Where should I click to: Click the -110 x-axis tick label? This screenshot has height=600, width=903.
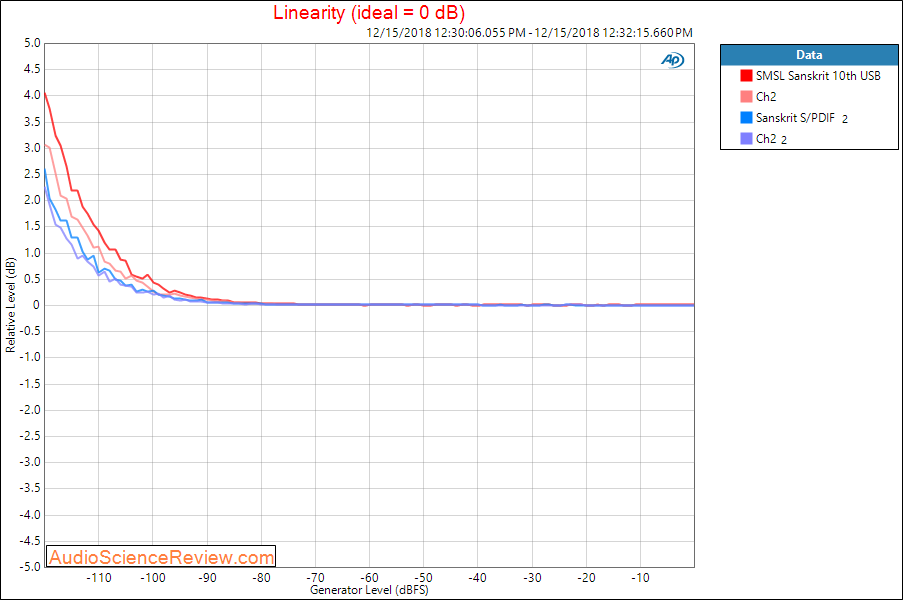point(98,578)
